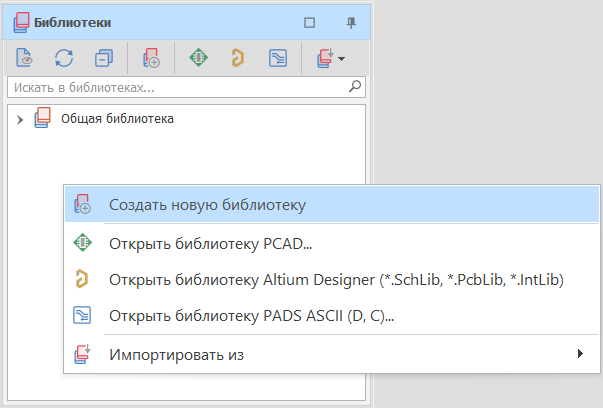This screenshot has height=408, width=603.
Task: Refresh libraries with the circular arrows icon
Action: click(x=64, y=58)
